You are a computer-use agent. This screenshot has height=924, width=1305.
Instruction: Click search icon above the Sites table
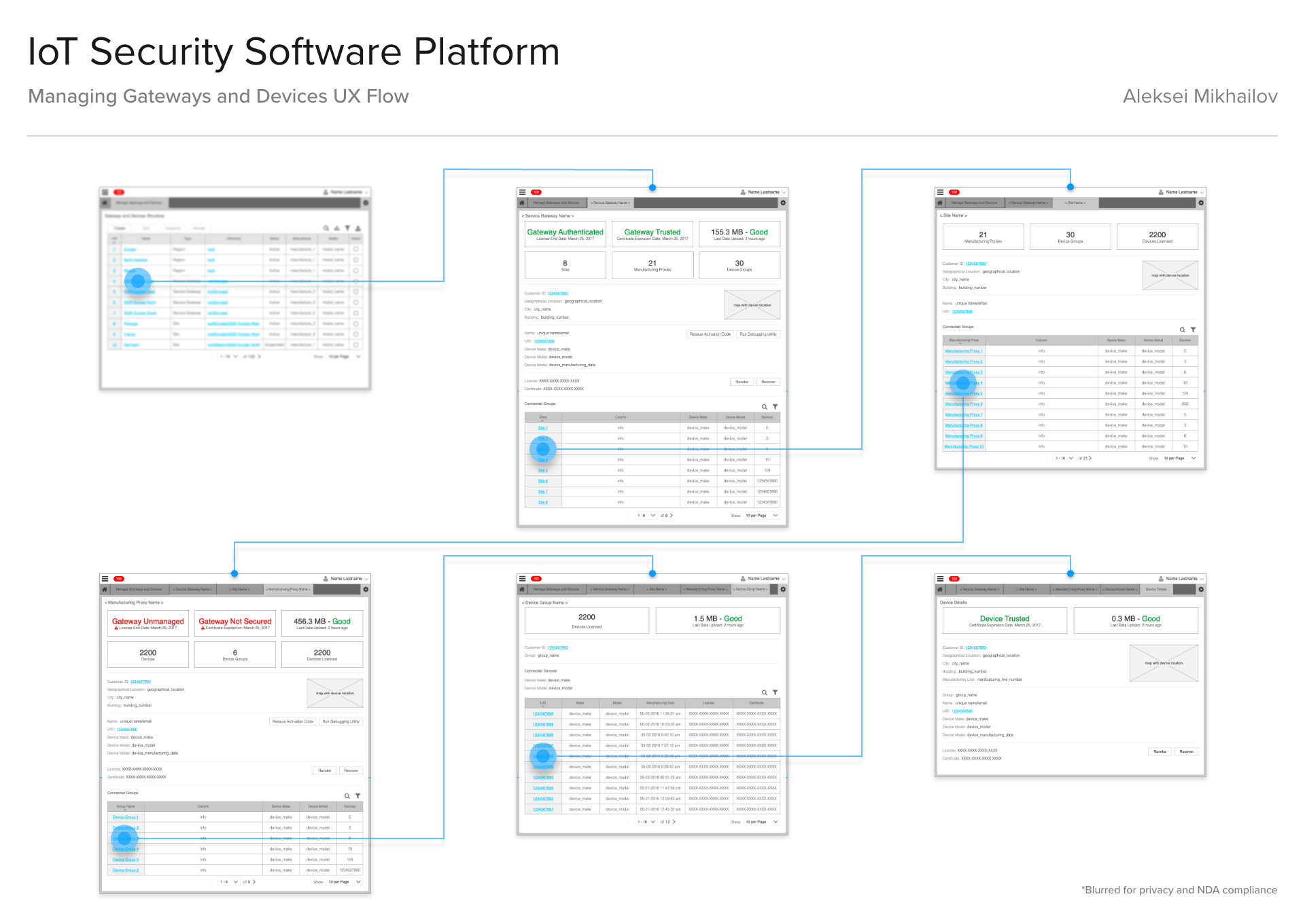764,407
